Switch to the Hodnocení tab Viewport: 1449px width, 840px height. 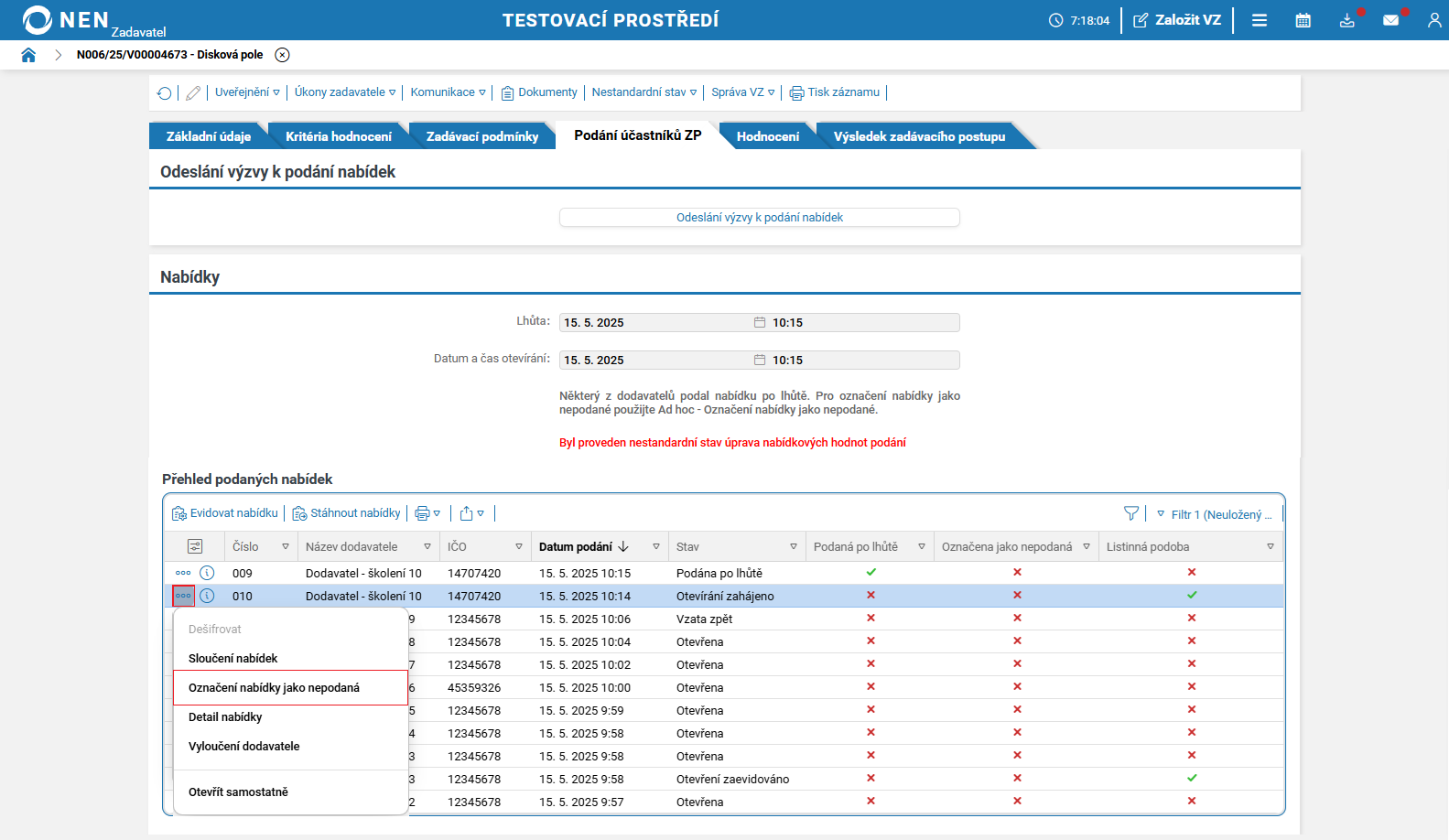[x=767, y=136]
